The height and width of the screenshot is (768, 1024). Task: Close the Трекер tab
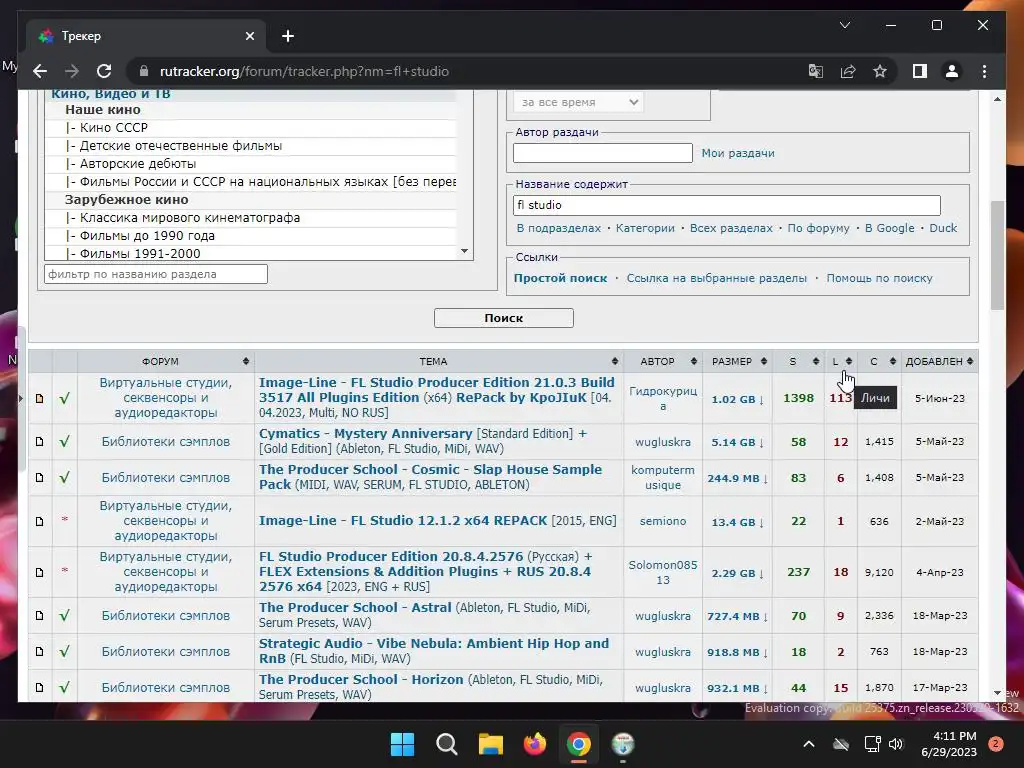pos(249,36)
